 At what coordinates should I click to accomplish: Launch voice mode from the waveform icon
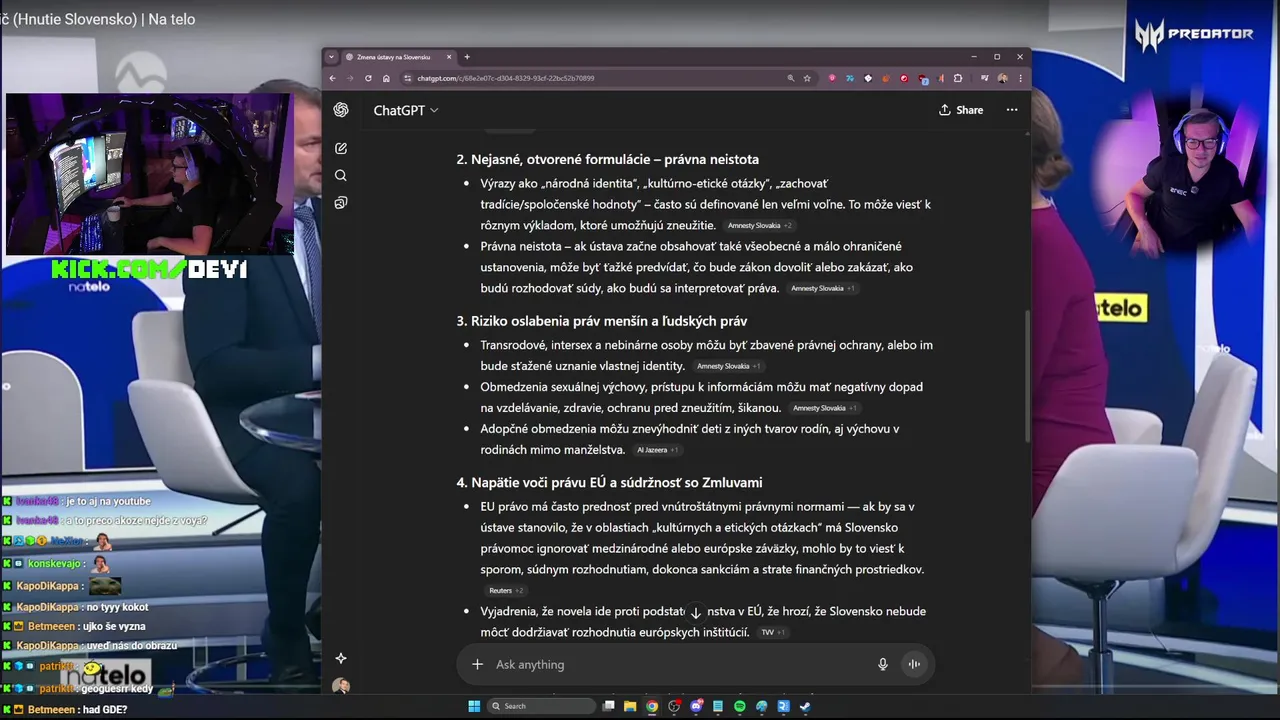tap(913, 664)
